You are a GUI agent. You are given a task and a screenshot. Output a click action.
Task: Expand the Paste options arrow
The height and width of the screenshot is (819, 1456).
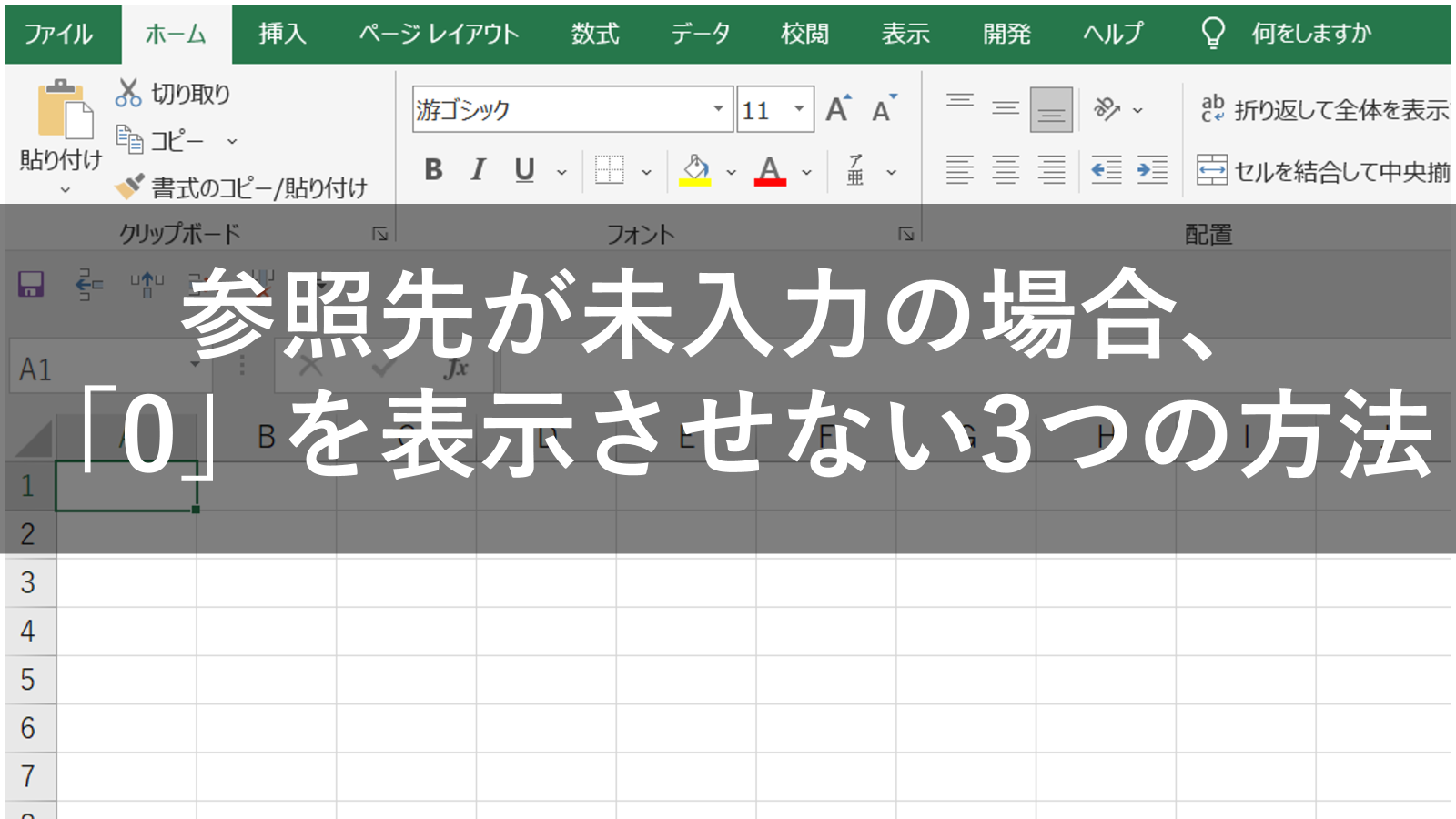(x=65, y=190)
